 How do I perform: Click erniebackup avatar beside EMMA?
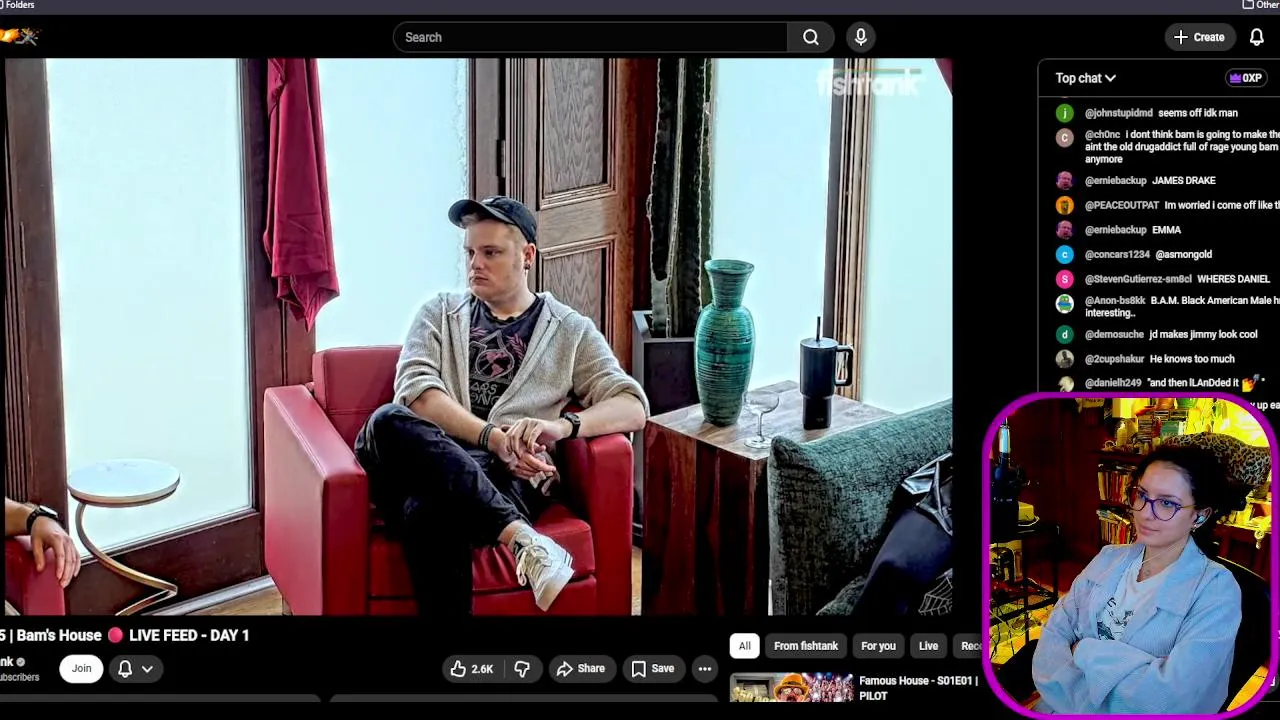point(1064,230)
